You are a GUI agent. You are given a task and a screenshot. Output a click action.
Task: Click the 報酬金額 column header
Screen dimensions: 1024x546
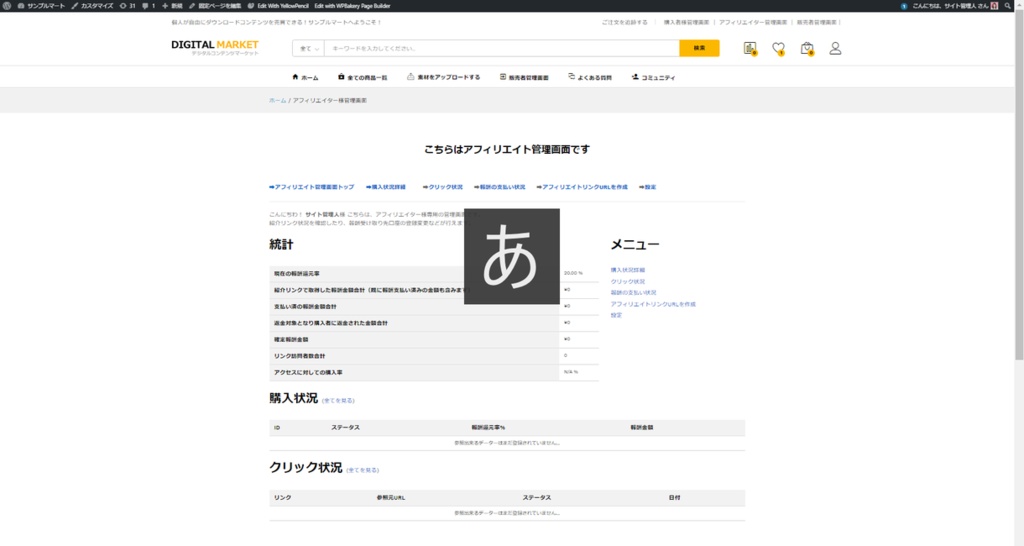(642, 427)
